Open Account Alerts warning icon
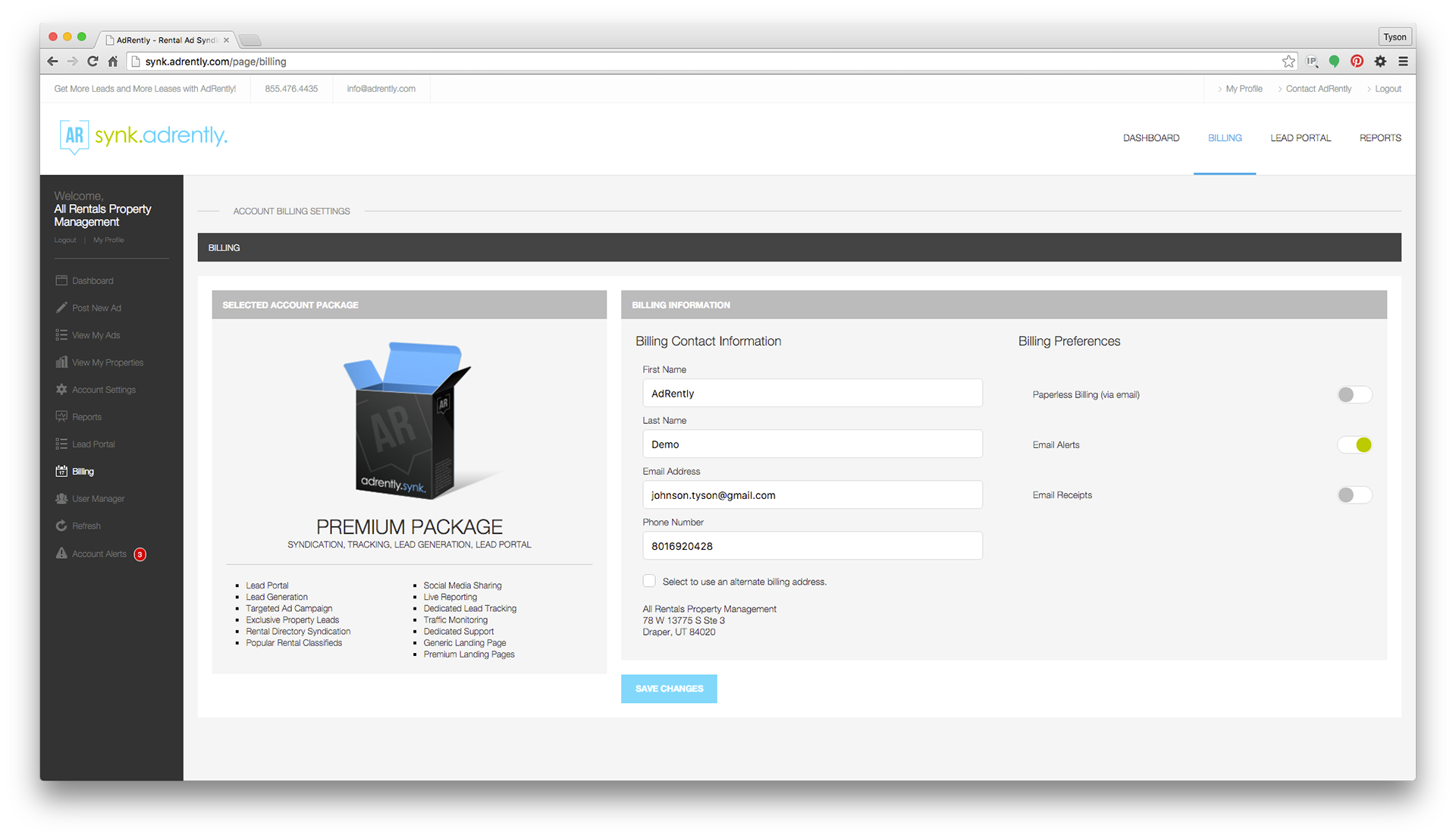 pyautogui.click(x=61, y=554)
